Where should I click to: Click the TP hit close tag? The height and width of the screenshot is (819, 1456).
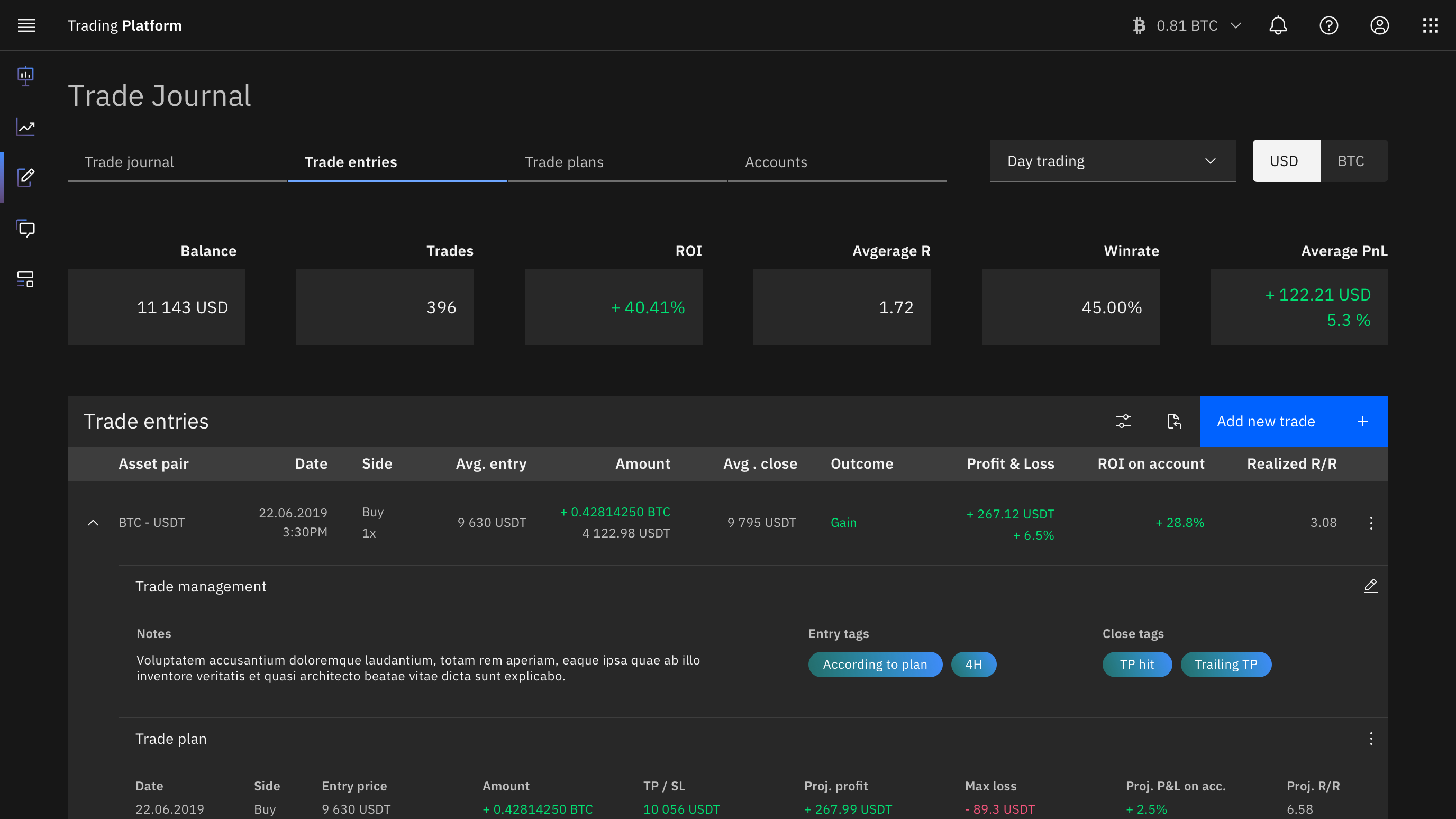[x=1136, y=664]
